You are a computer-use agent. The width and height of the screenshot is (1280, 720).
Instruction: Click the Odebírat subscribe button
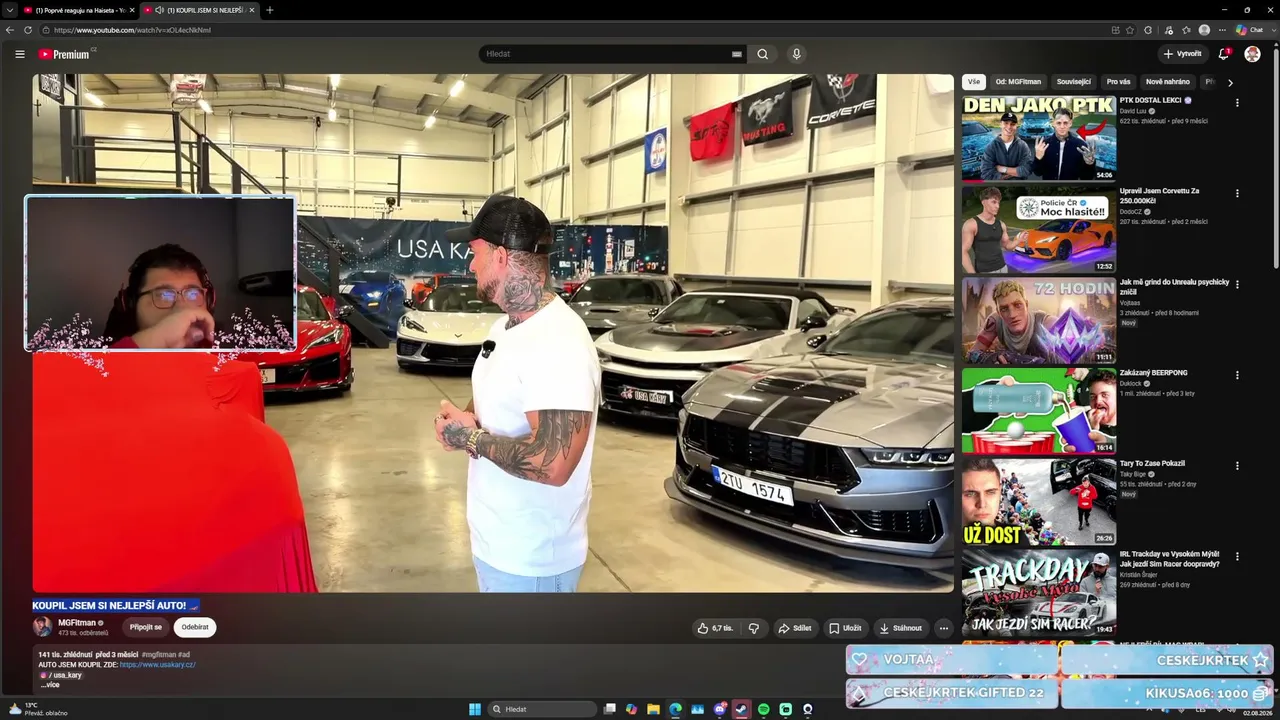click(195, 627)
